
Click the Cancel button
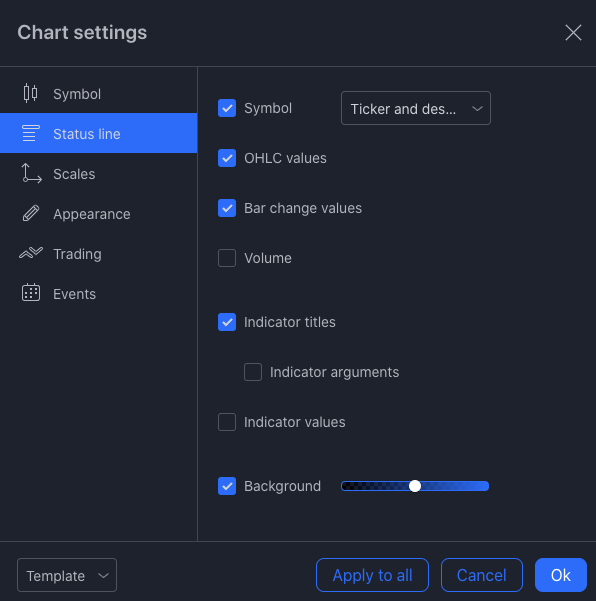[481, 575]
